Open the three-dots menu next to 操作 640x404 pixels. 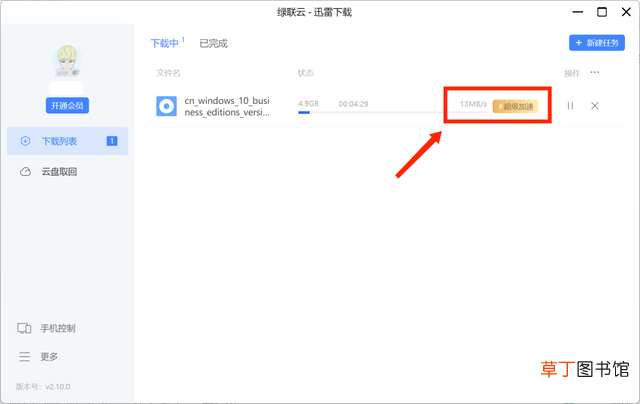coord(595,72)
